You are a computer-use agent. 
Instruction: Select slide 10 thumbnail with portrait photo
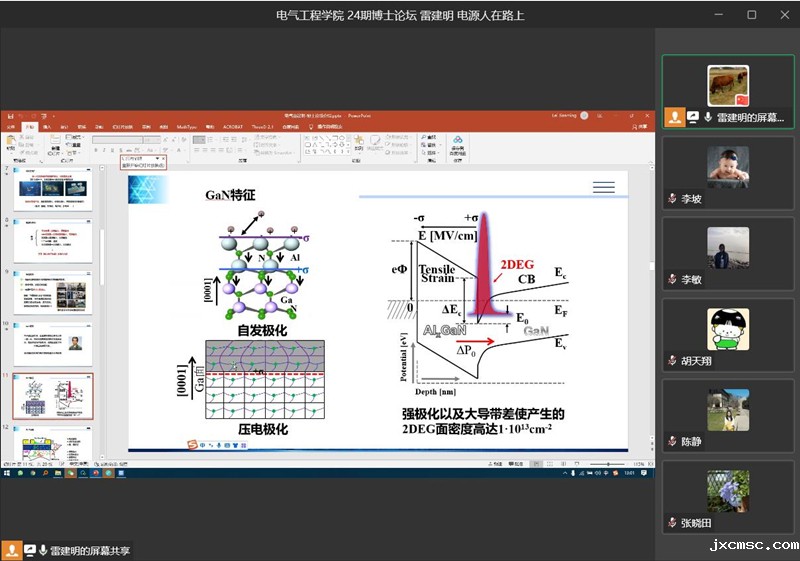(x=52, y=343)
